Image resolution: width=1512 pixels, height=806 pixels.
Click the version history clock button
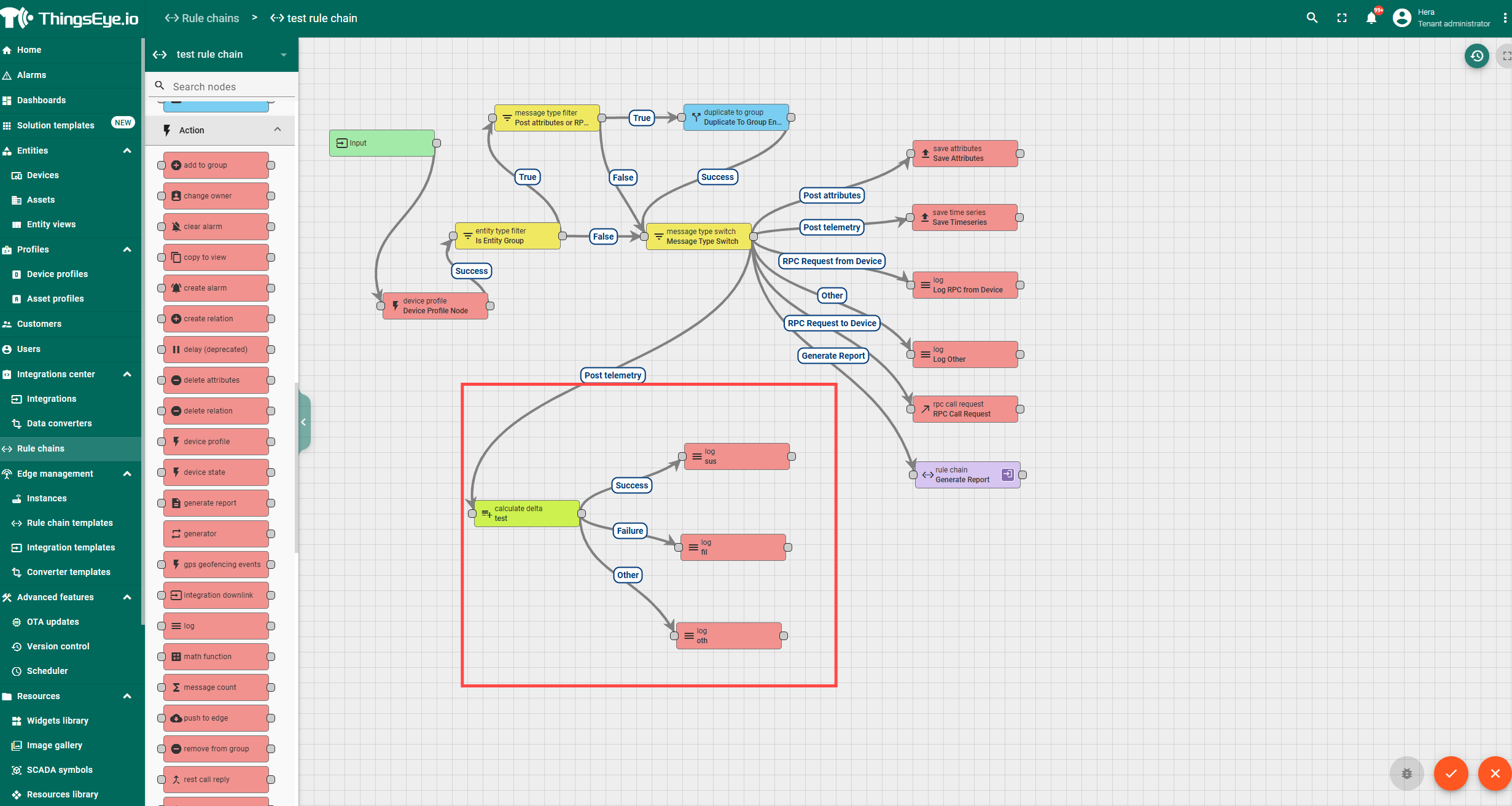(1476, 56)
